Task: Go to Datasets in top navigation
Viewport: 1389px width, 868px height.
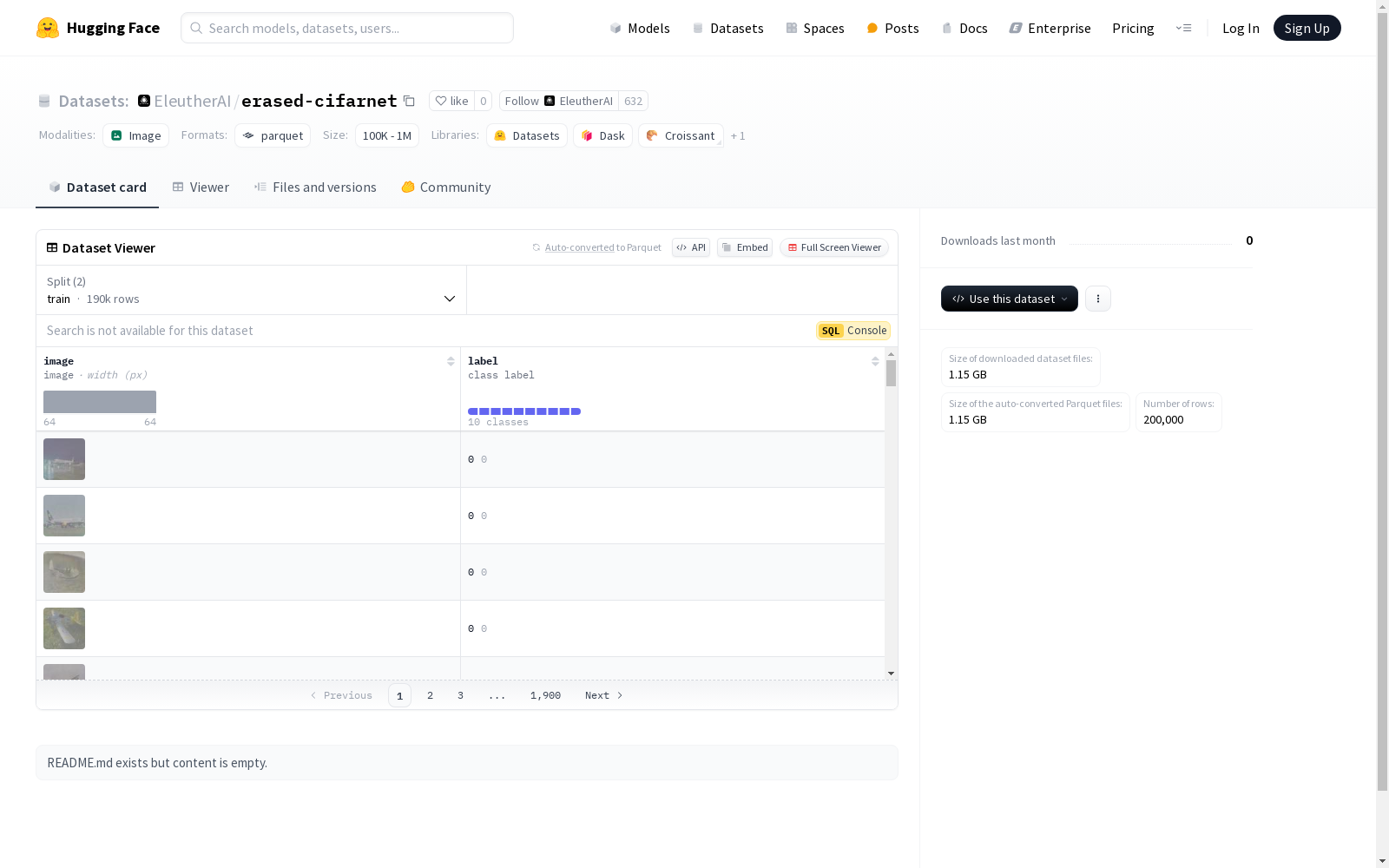Action: [727, 28]
